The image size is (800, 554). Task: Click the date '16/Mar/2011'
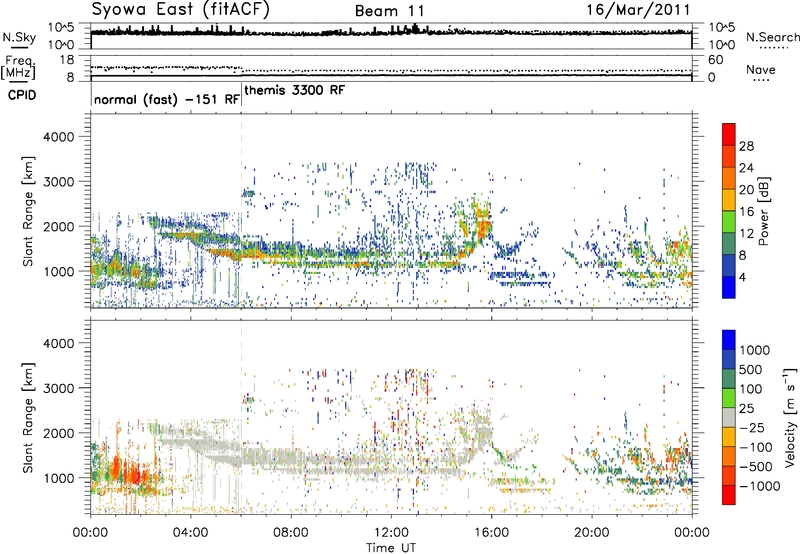pos(638,10)
